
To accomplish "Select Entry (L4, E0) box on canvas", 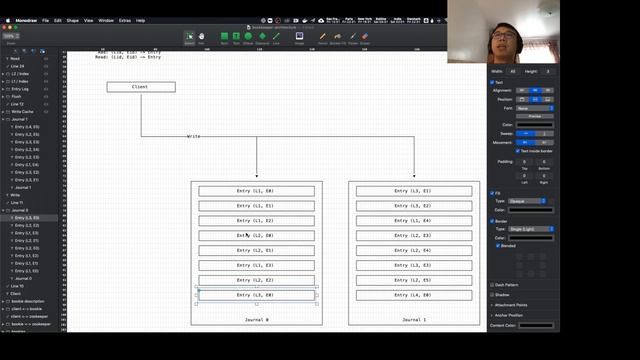I will point(414,295).
